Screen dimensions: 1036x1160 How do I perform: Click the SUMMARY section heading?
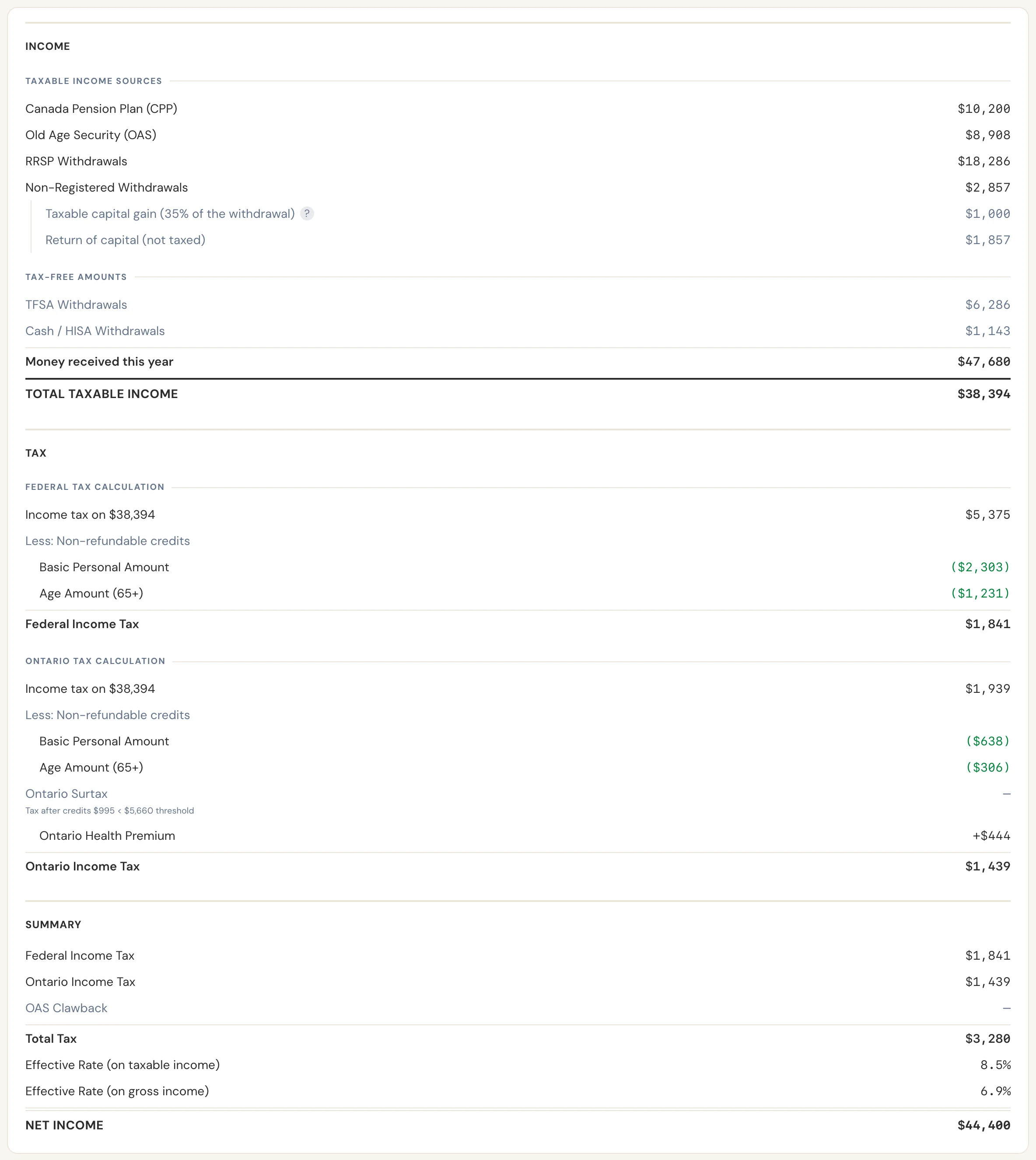[53, 924]
